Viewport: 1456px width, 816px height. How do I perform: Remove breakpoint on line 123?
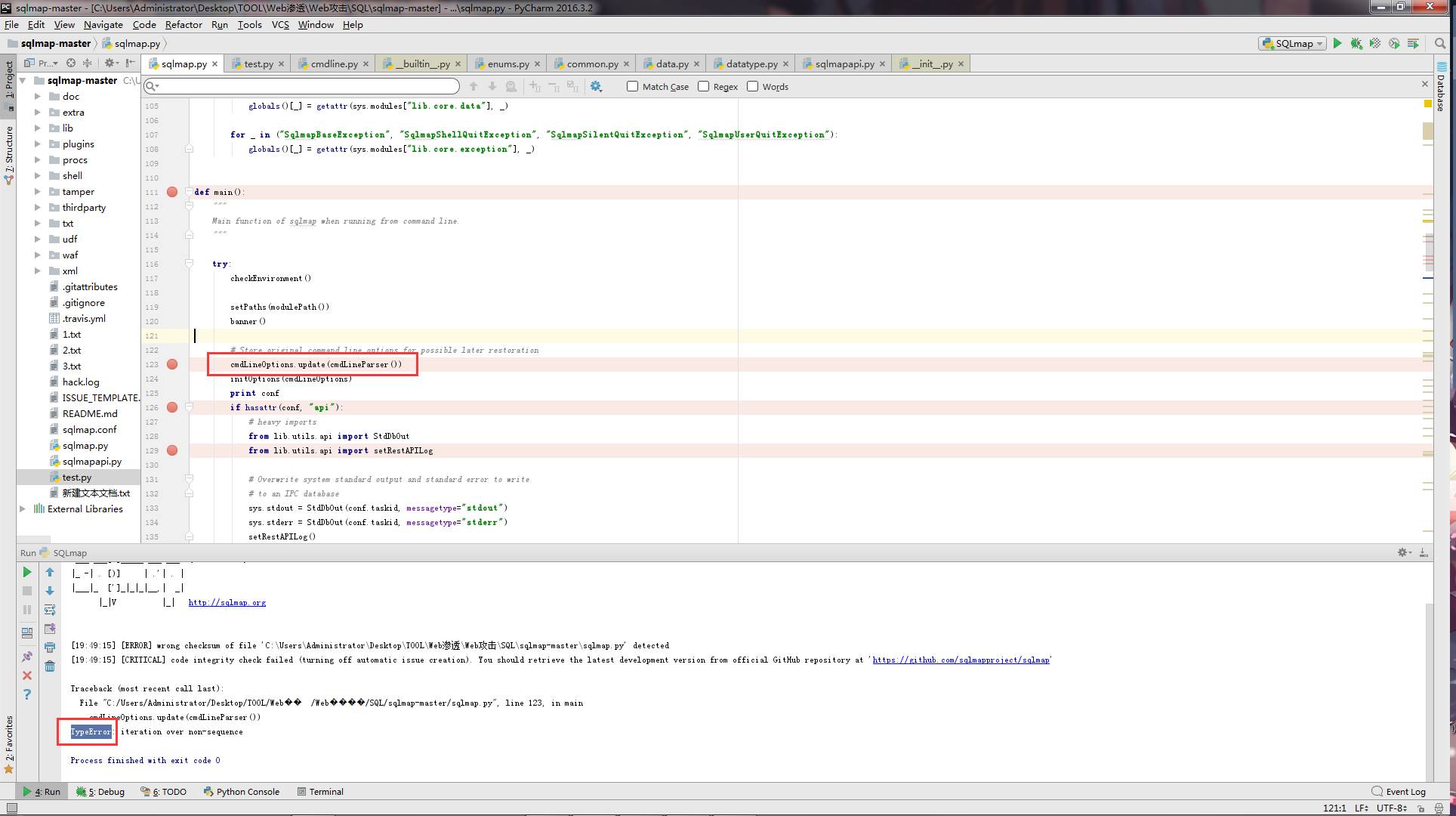172,364
